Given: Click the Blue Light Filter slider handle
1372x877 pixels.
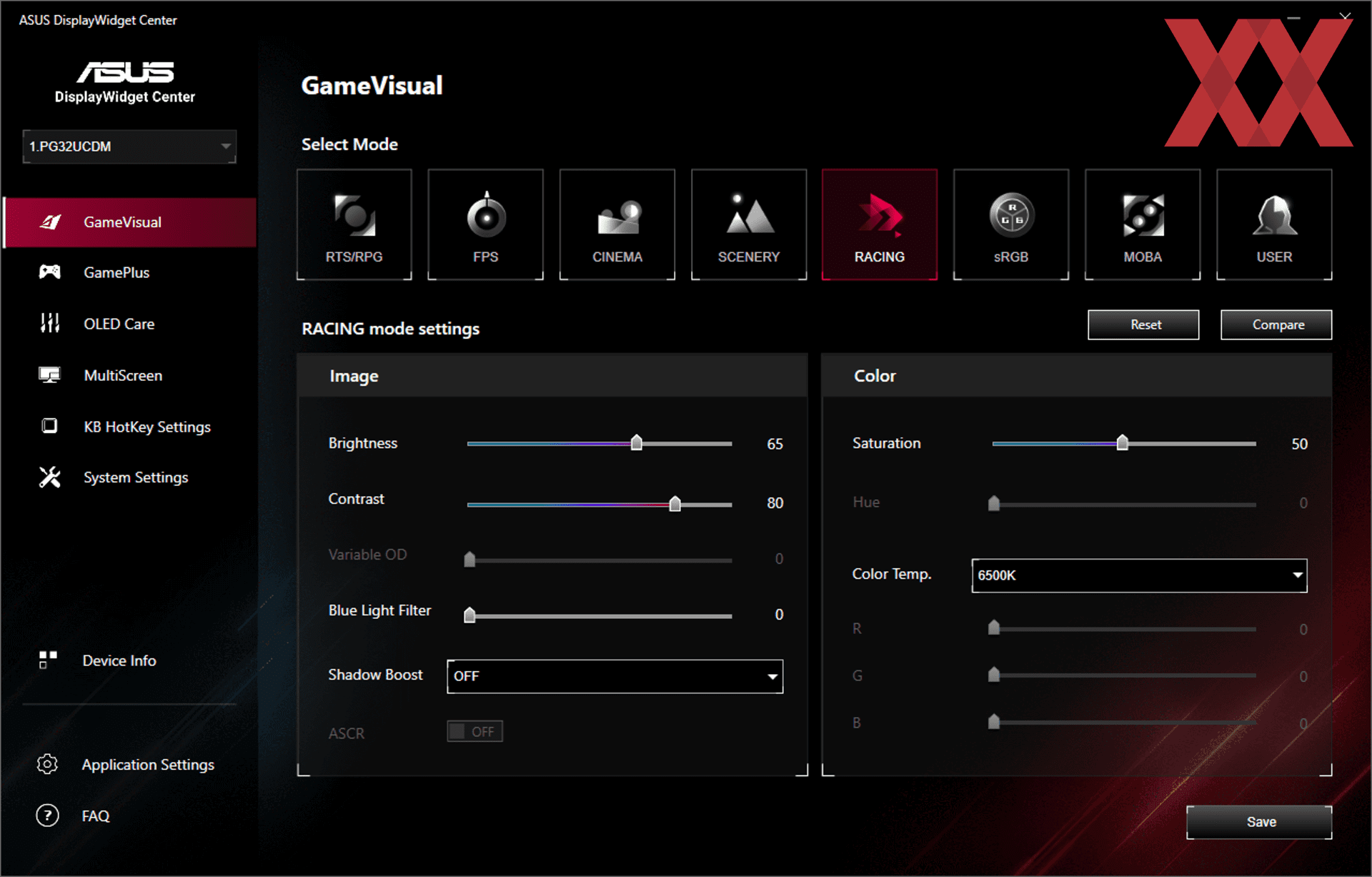Looking at the screenshot, I should point(469,615).
